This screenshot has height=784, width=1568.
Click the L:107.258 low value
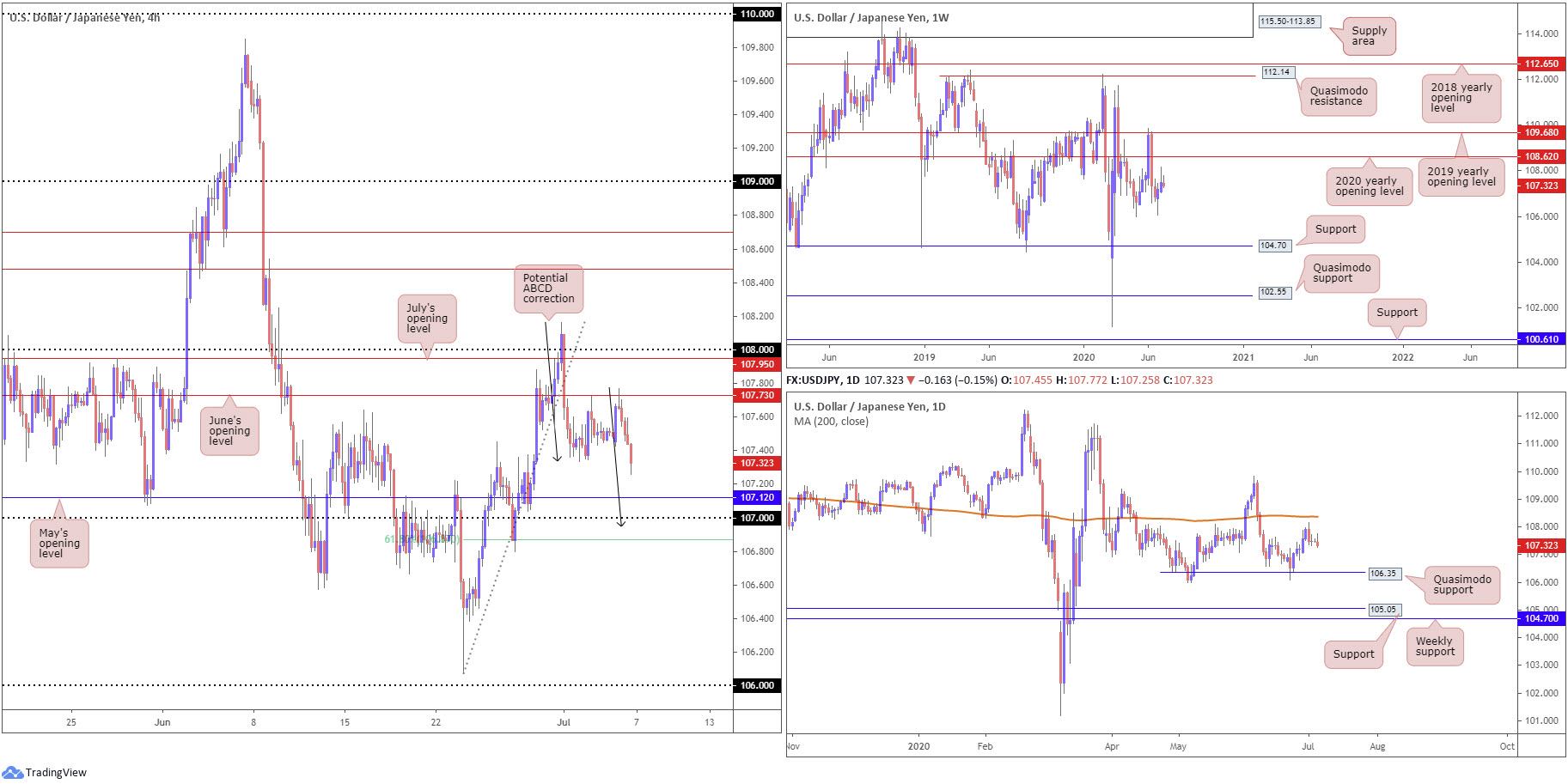click(x=1135, y=380)
